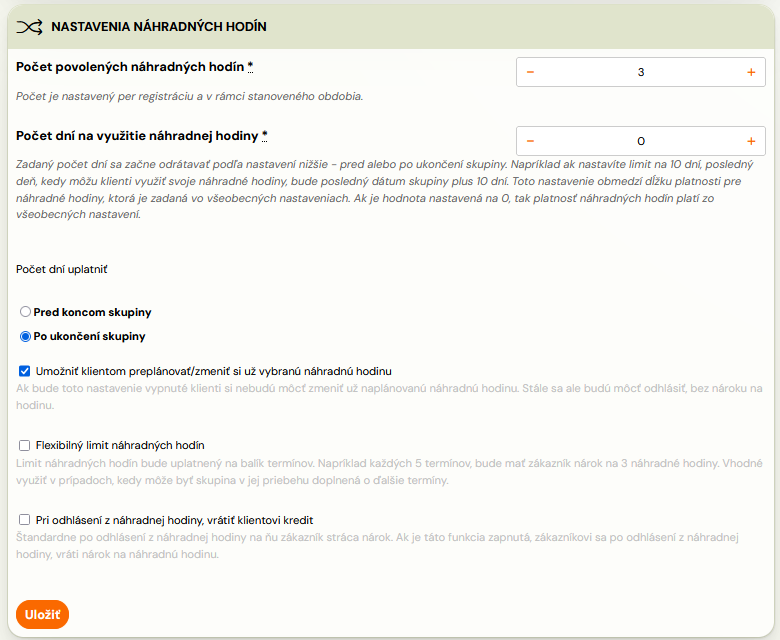Click the hint text Počet je nastavený per registráciu
Image resolution: width=780 pixels, height=640 pixels.
point(190,96)
